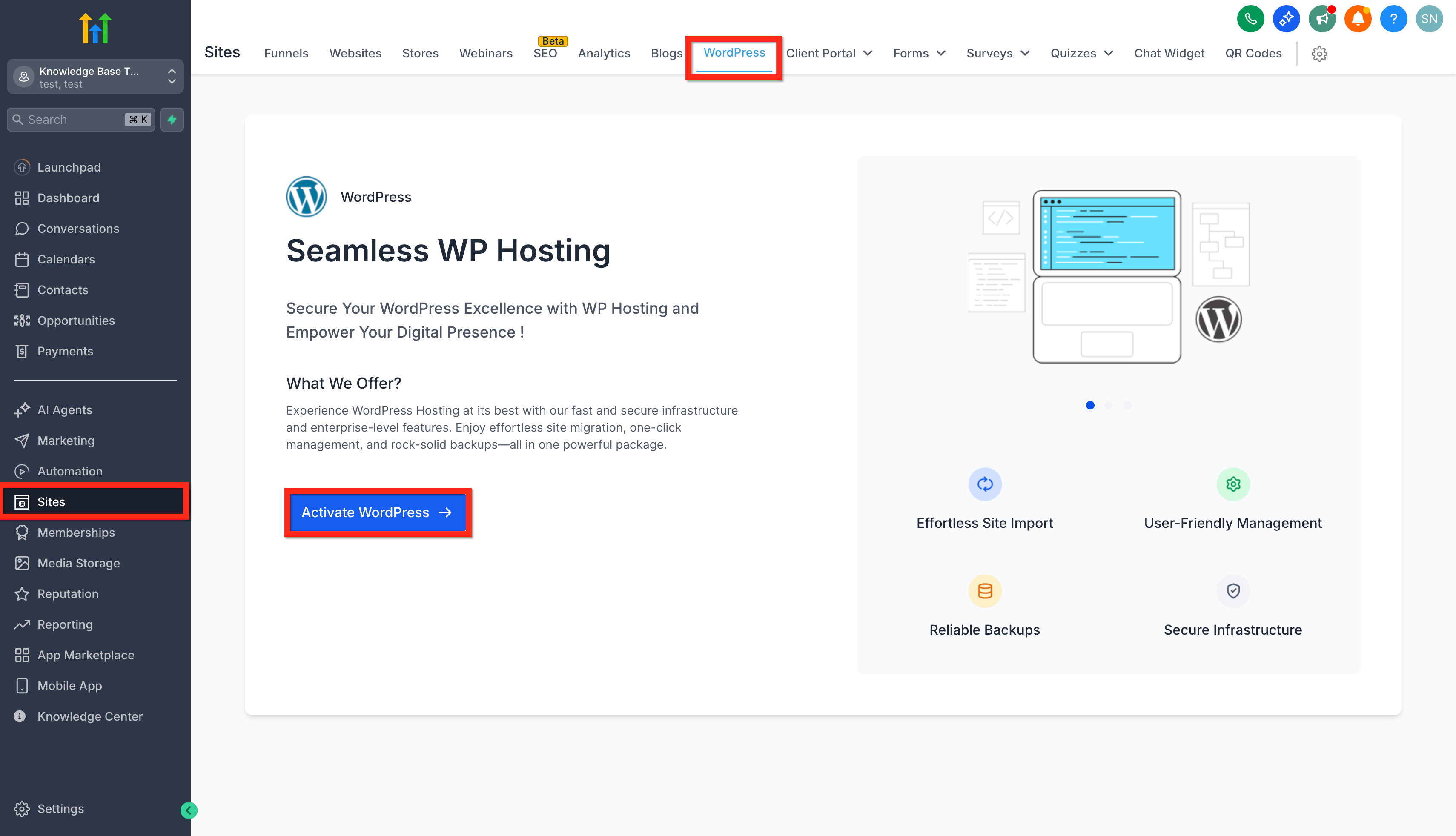This screenshot has width=1456, height=836.
Task: Click the sidebar Search field
Action: pos(81,120)
